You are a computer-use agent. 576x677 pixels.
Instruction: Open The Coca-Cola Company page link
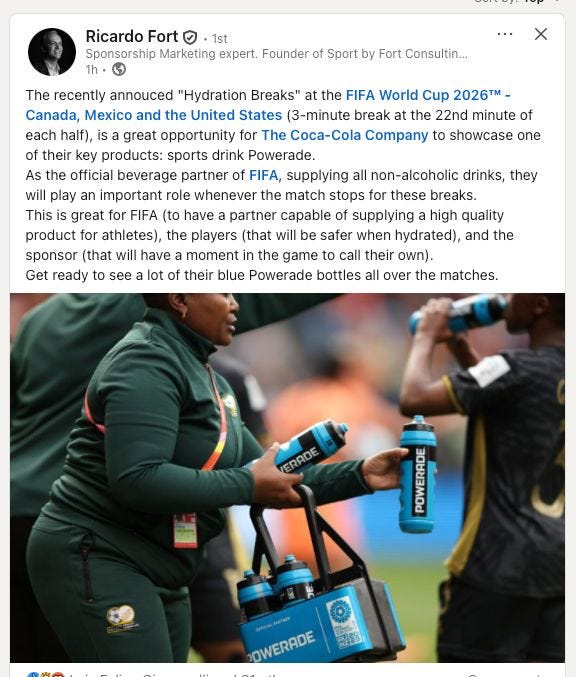[x=345, y=135]
